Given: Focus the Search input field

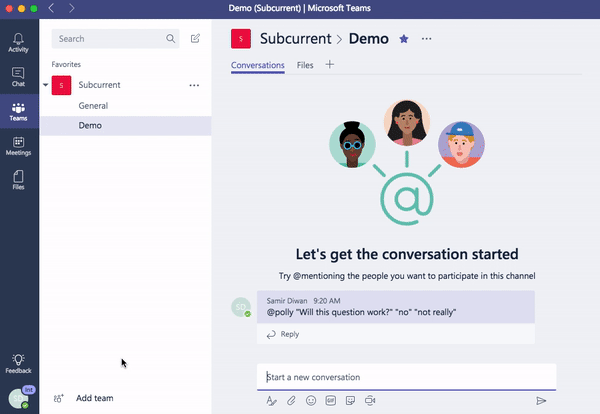Looking at the screenshot, I should point(116,39).
